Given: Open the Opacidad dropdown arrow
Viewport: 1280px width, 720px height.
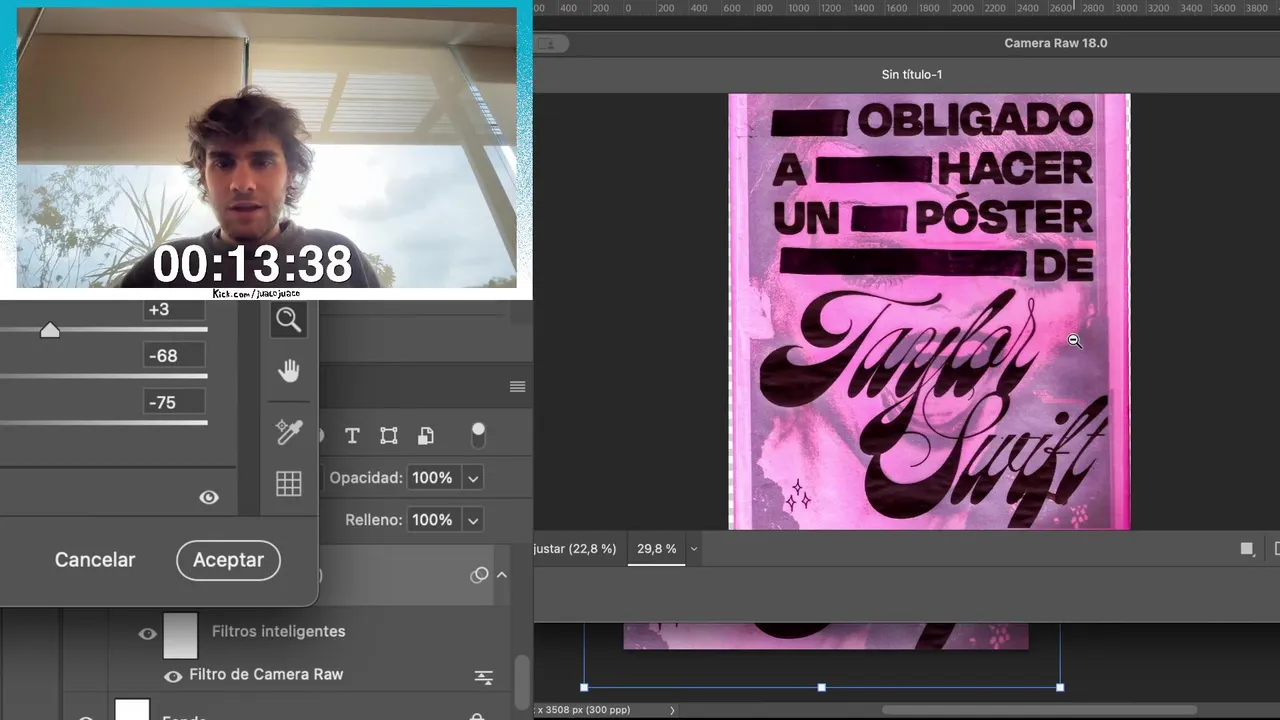Looking at the screenshot, I should tap(473, 478).
